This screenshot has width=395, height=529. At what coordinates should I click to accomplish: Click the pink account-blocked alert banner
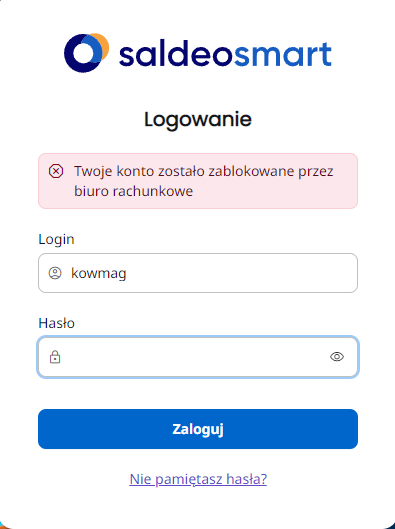198,181
